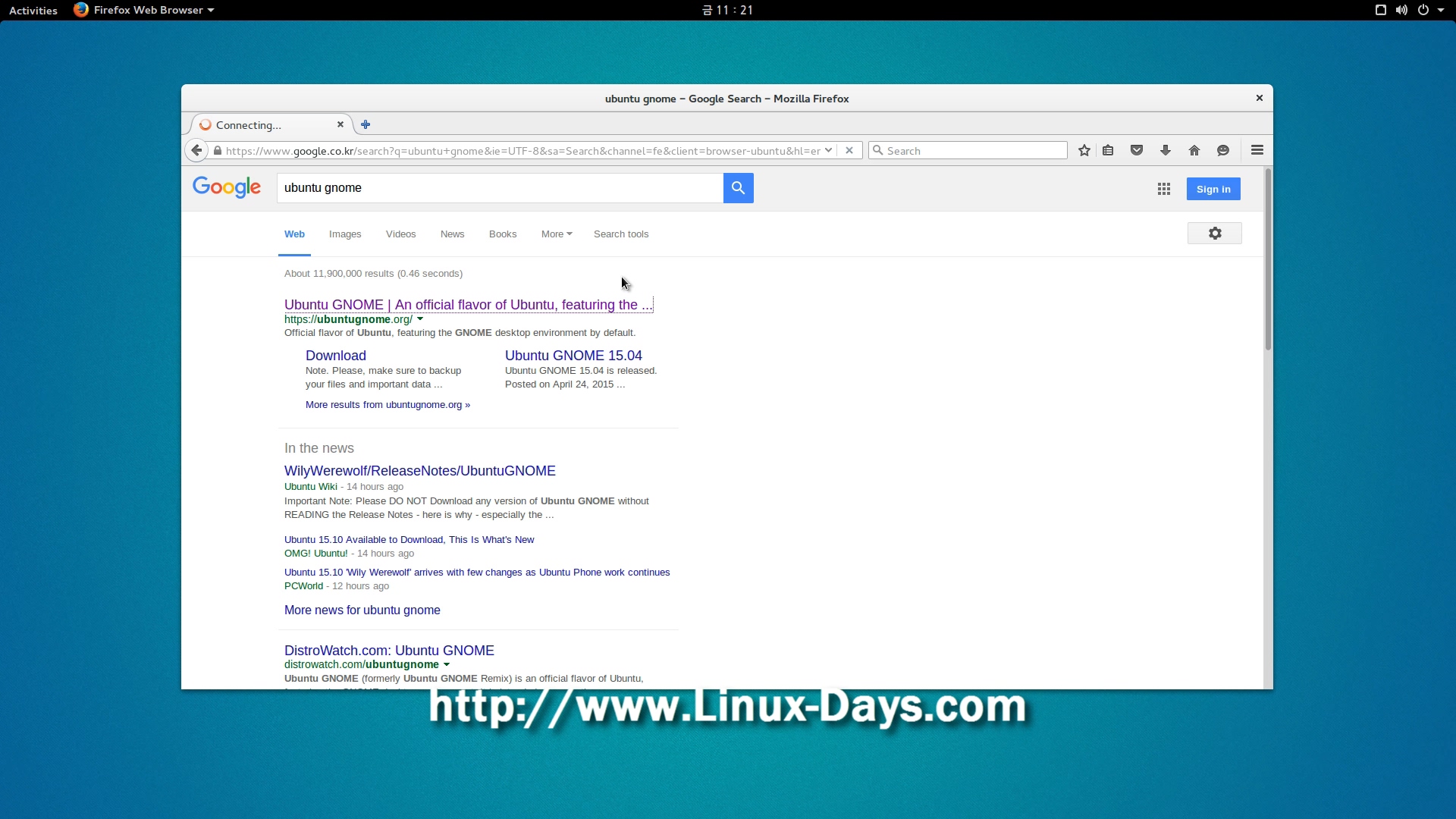Click the magnifier icon in Firefox search box
1456x819 pixels.
pyautogui.click(x=878, y=150)
